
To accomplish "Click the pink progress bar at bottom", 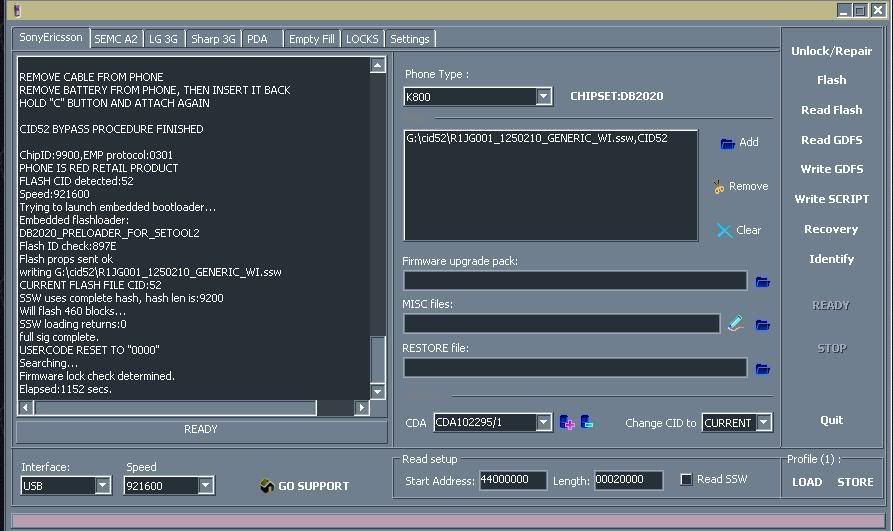I will [448, 520].
